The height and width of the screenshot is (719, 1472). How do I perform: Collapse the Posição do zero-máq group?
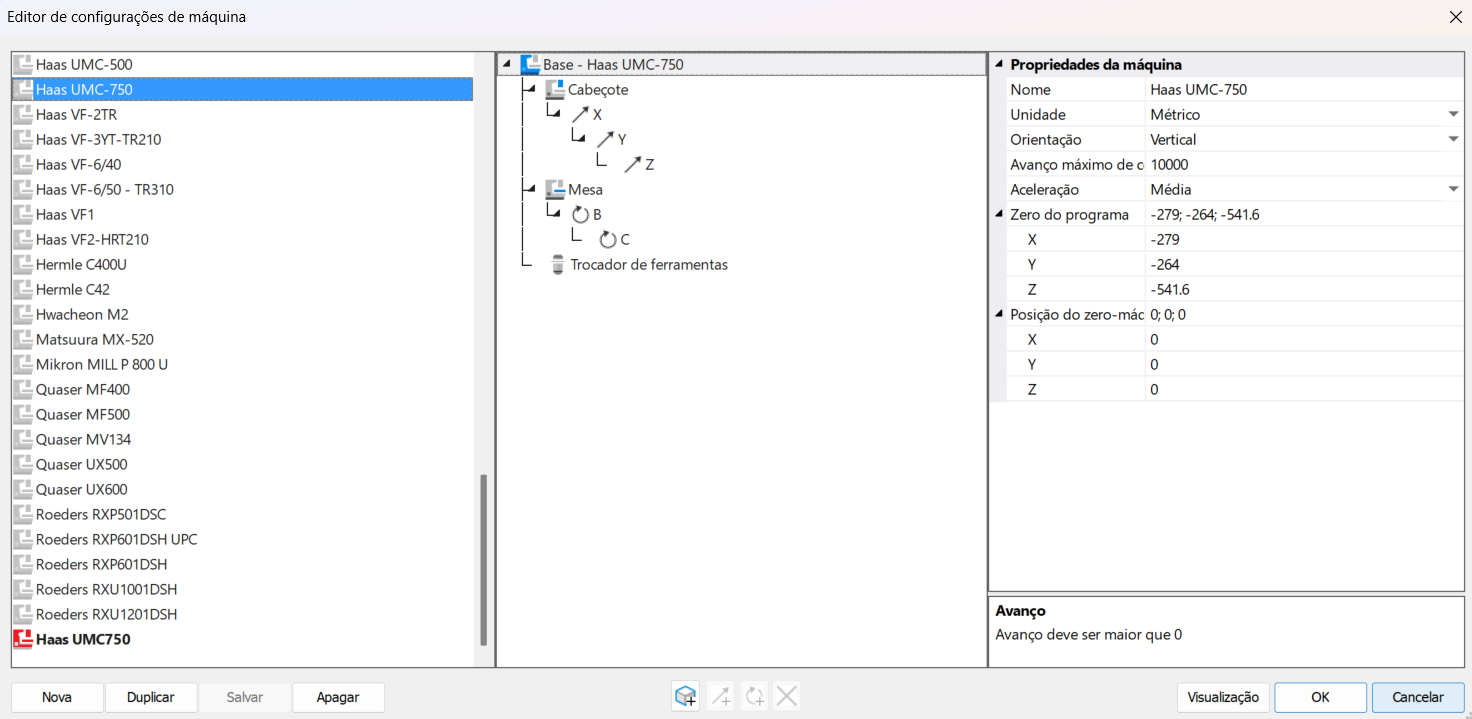tap(998, 314)
